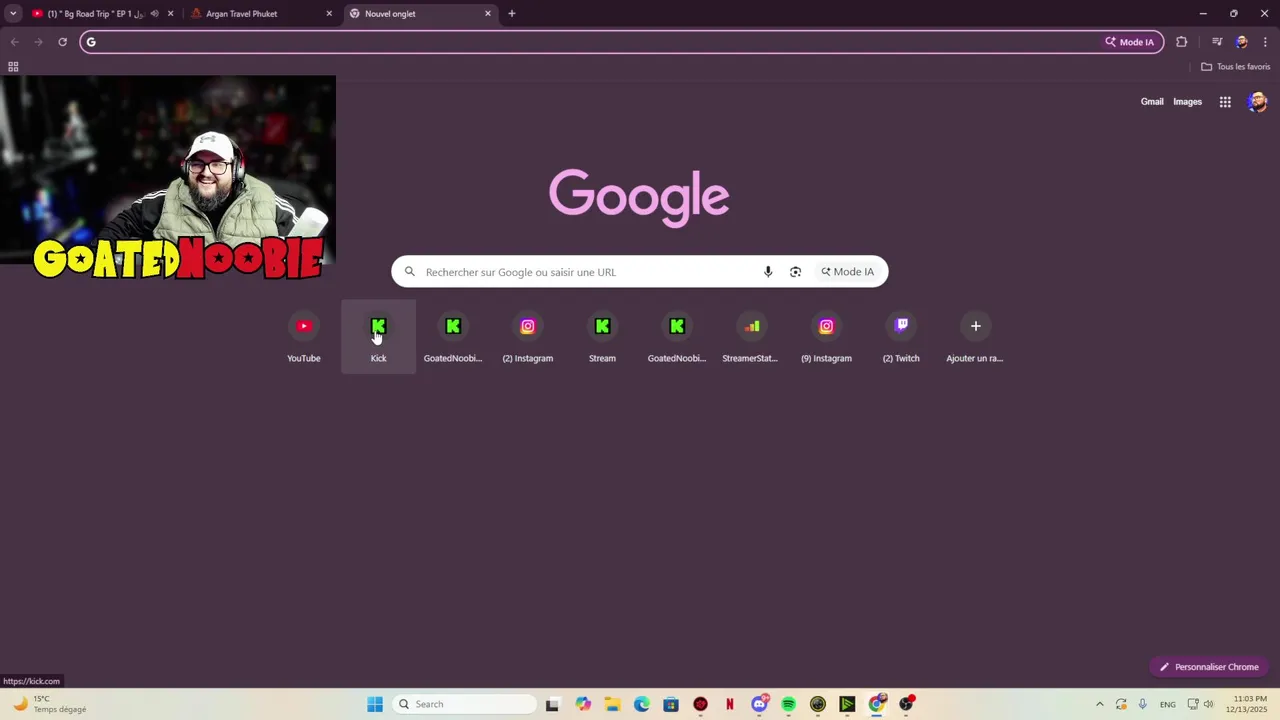Open the ENG language switcher
This screenshot has width=1280, height=720.
point(1167,704)
